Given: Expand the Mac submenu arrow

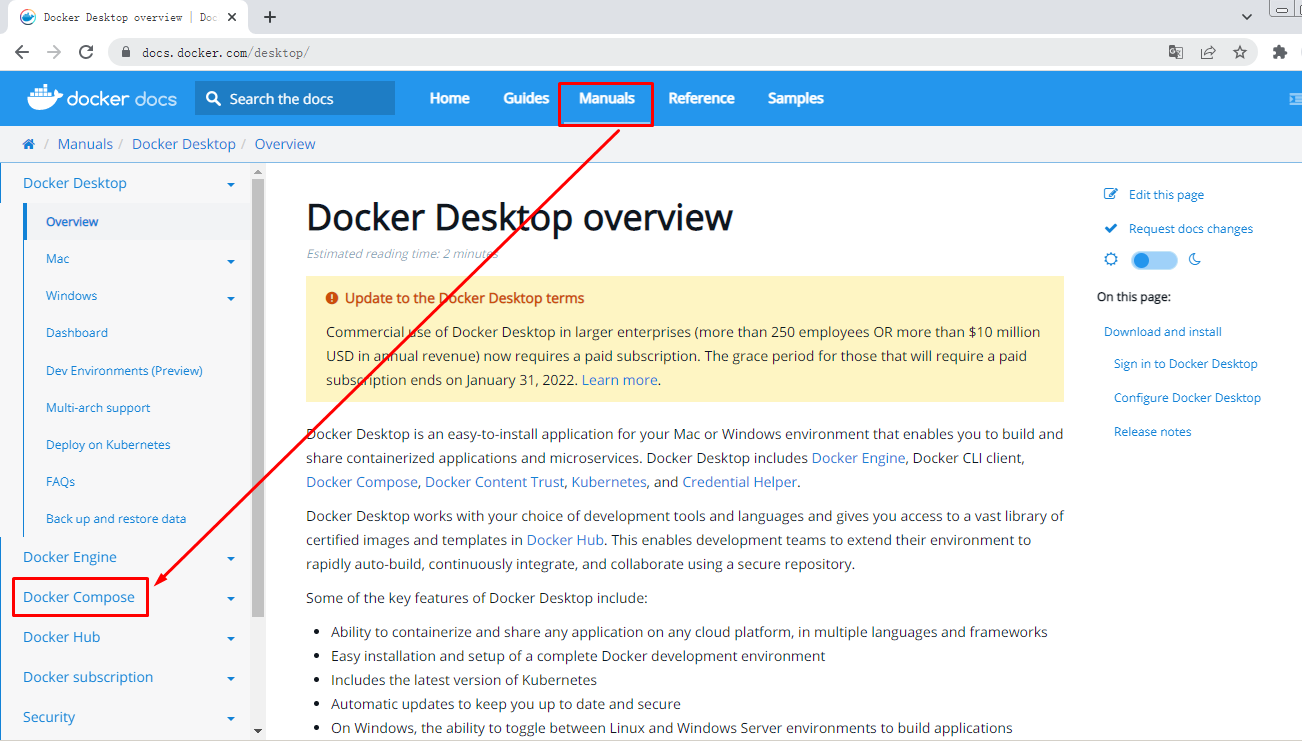Looking at the screenshot, I should 231,261.
